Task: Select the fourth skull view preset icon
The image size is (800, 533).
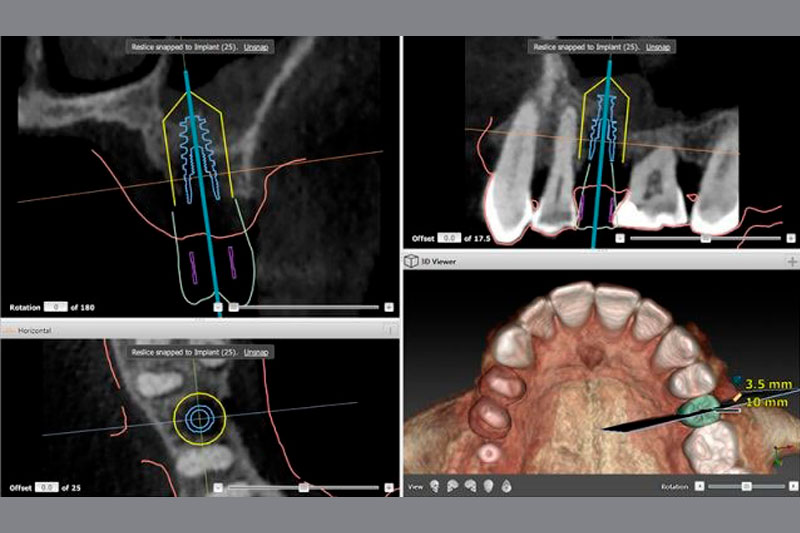Action: [x=488, y=486]
